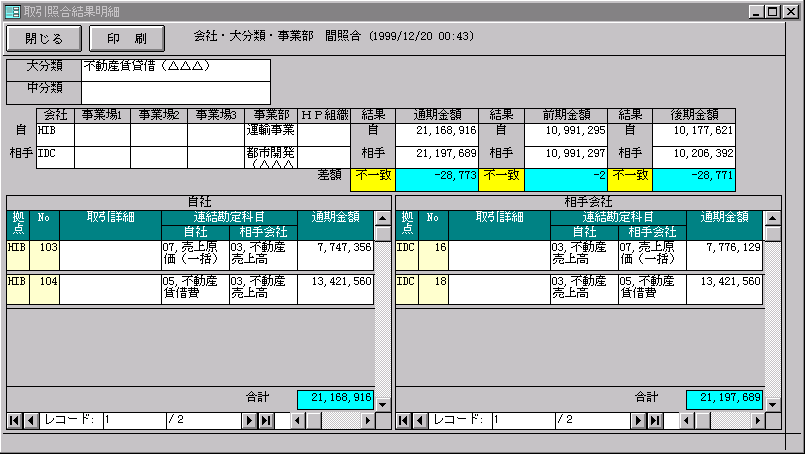Click the 自社 record number field
This screenshot has width=805, height=454.
[x=135, y=421]
